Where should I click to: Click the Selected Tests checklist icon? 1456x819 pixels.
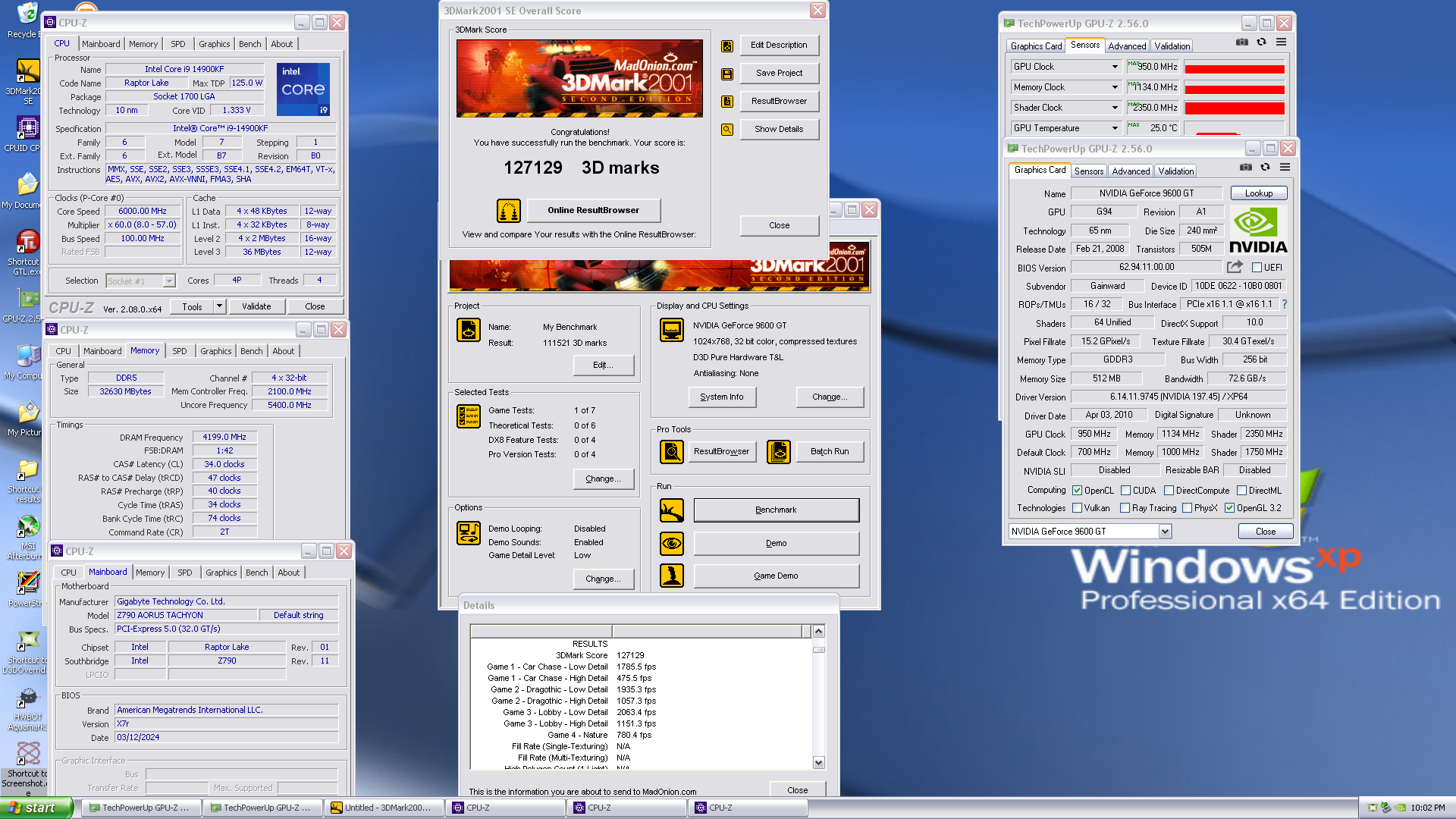[x=469, y=416]
